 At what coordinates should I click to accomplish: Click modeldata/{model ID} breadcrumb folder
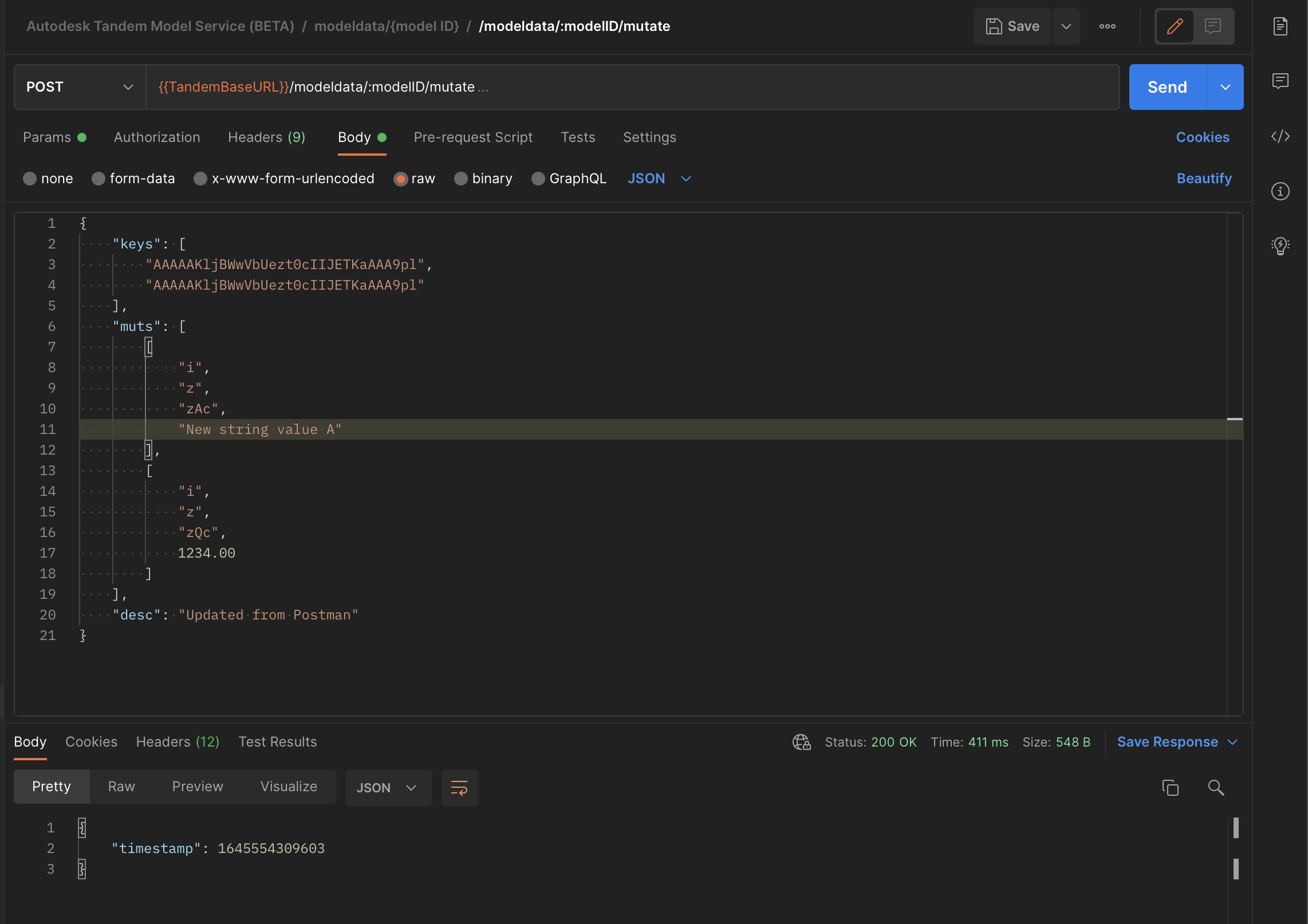387,26
